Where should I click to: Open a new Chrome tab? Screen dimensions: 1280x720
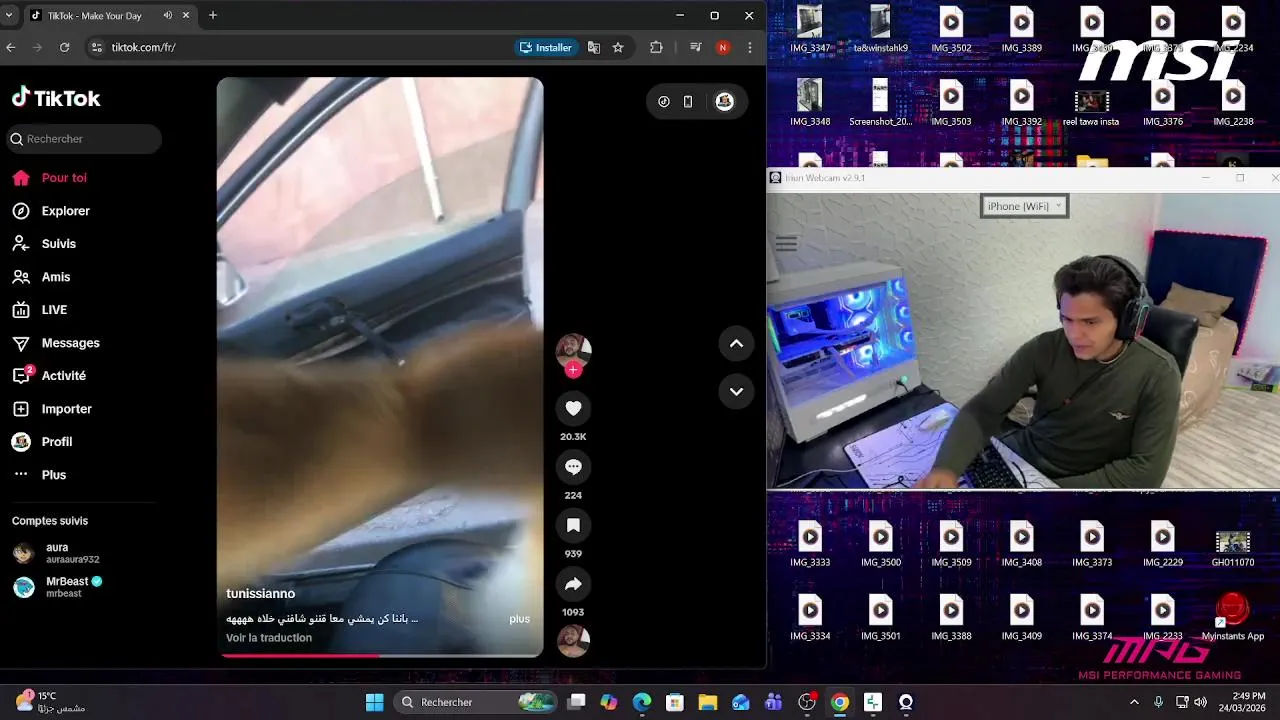213,15
